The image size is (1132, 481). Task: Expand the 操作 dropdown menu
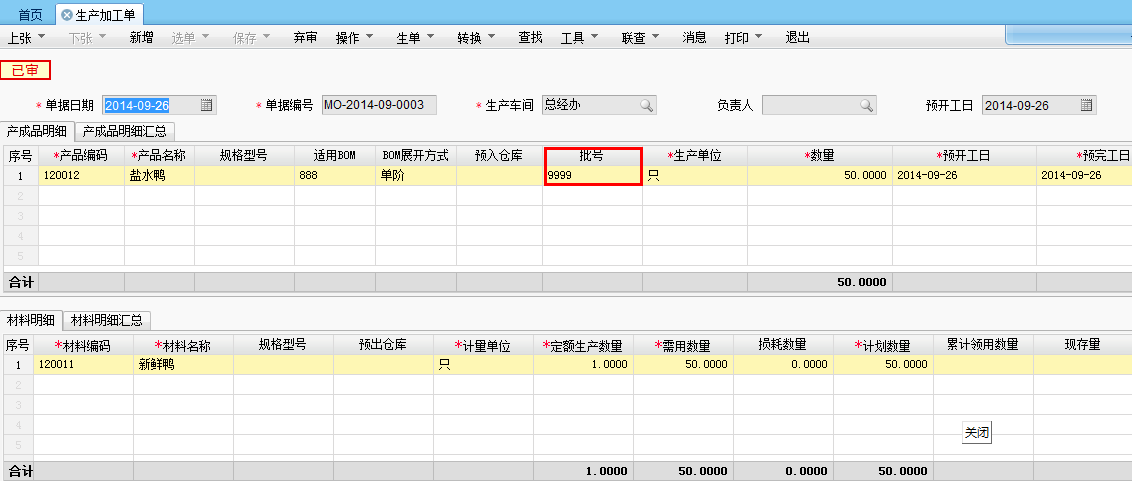click(354, 38)
